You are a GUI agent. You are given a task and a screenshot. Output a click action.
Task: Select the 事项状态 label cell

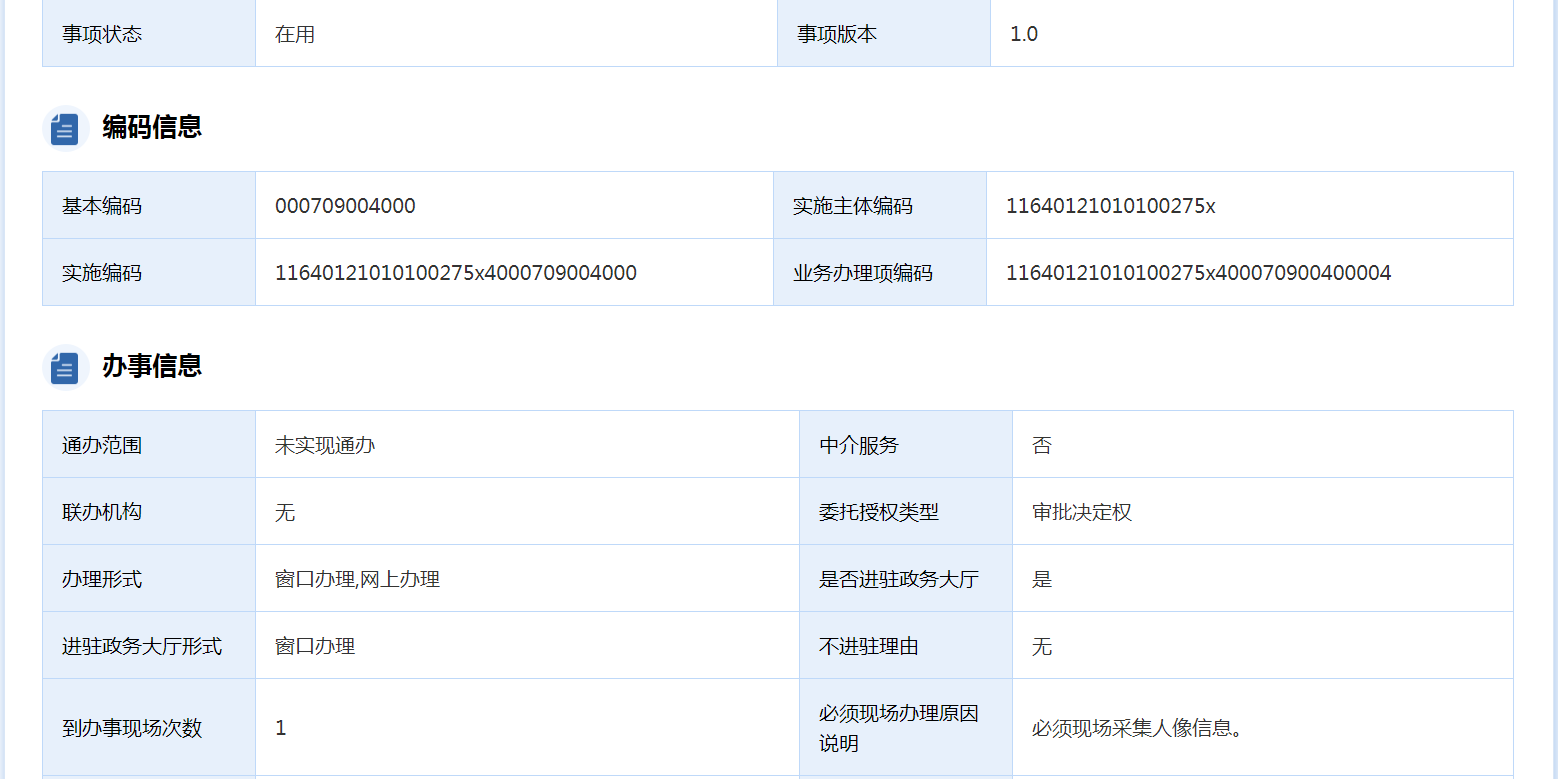point(149,34)
